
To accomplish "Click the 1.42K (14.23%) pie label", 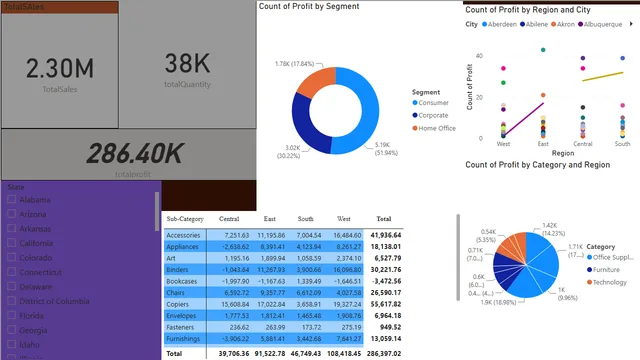I will click(x=553, y=229).
